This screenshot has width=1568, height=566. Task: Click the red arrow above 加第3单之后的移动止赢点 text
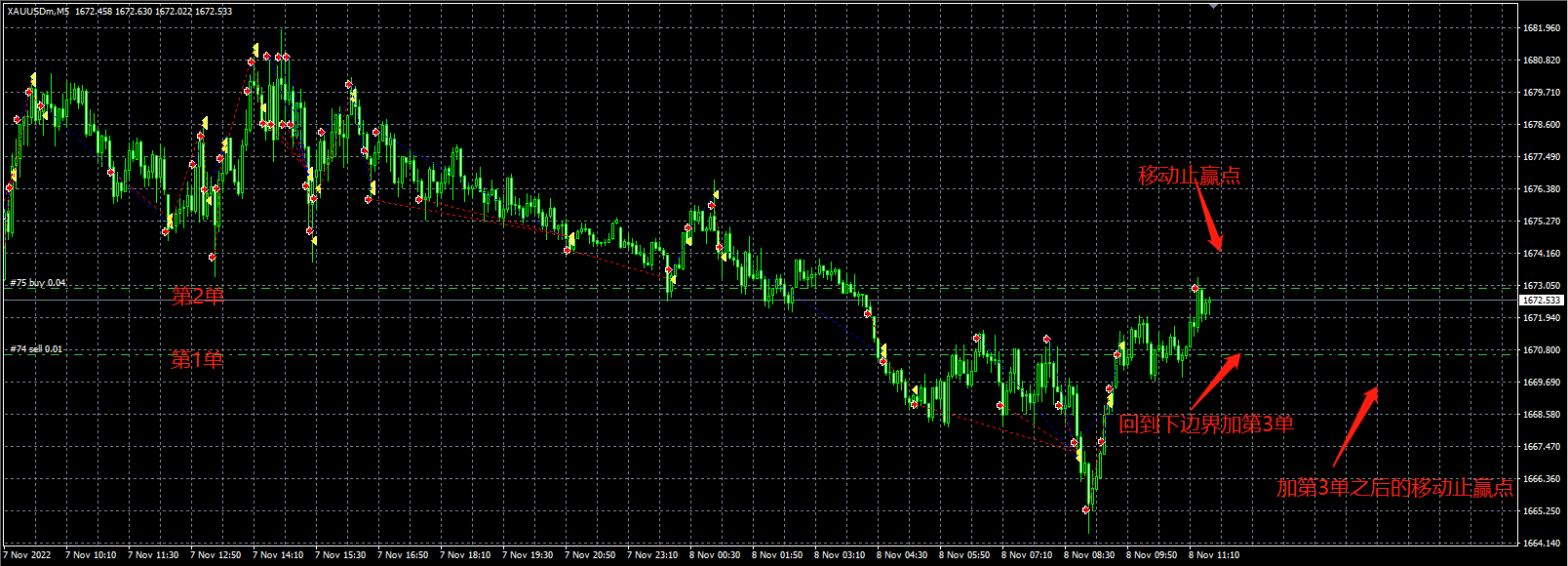coord(1355,426)
